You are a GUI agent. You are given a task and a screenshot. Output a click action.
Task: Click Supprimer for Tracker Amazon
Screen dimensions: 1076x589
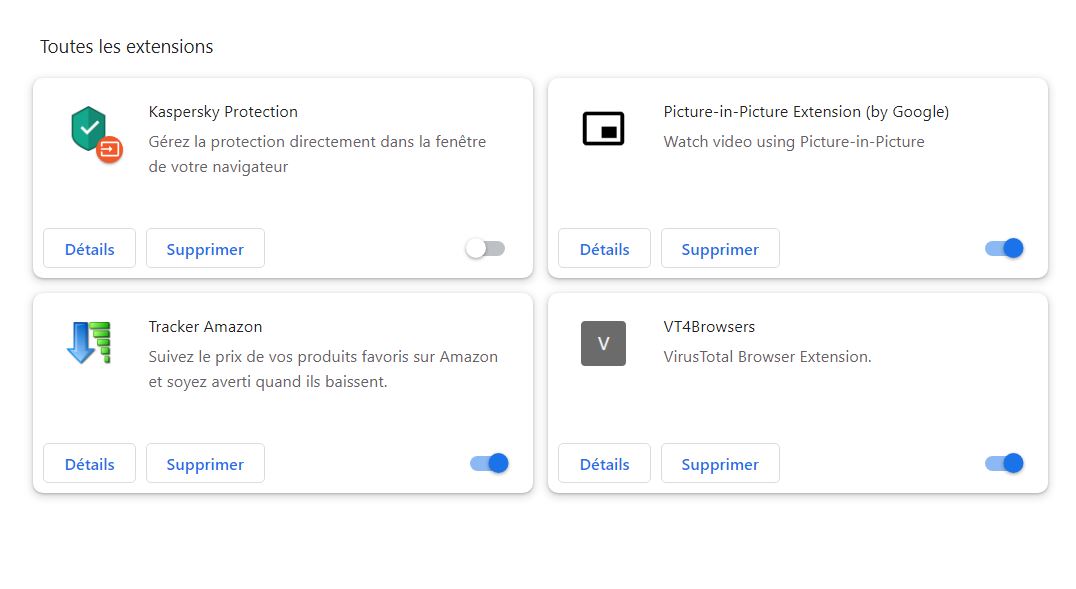[205, 463]
